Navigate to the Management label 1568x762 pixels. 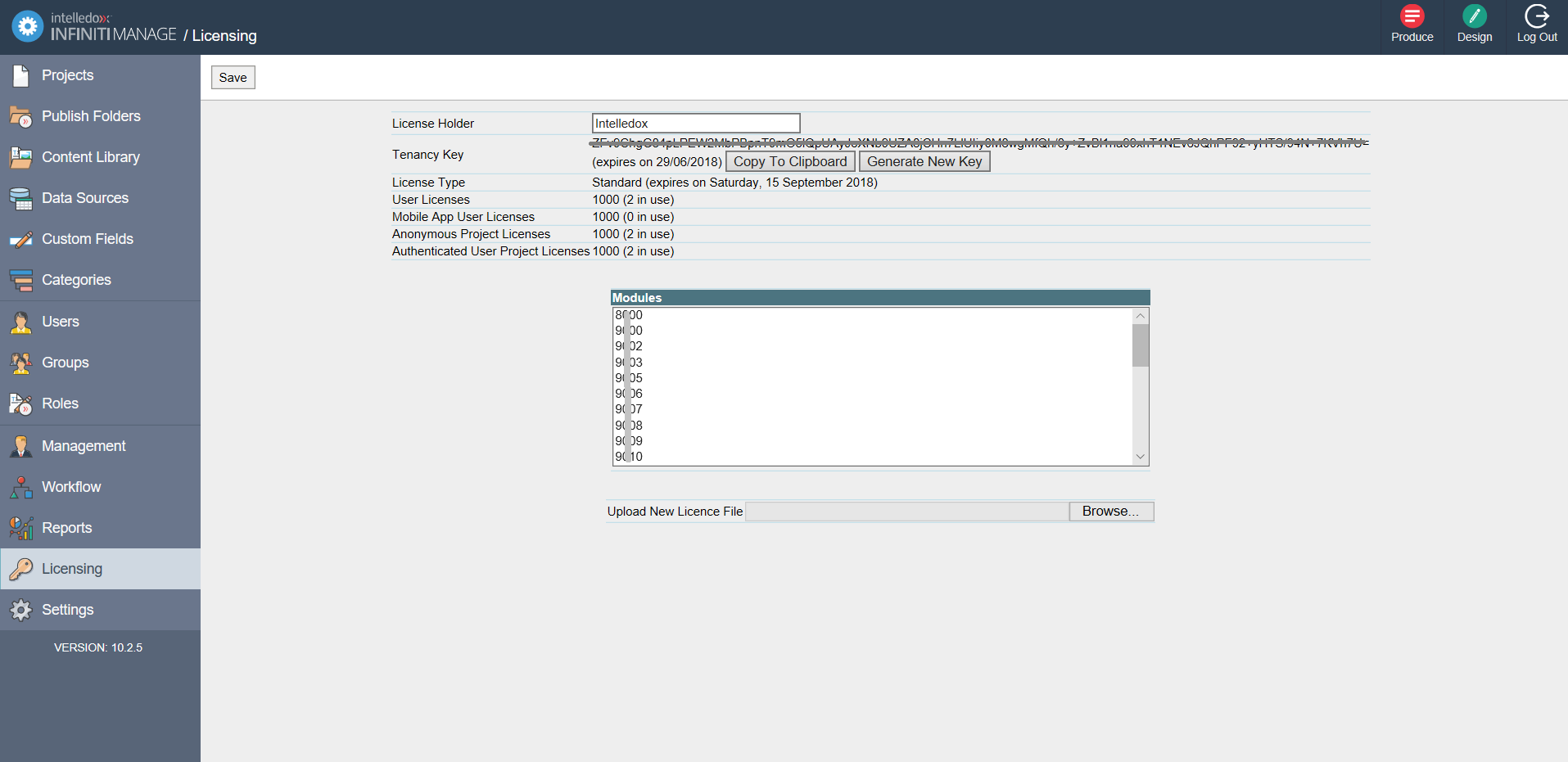click(84, 446)
